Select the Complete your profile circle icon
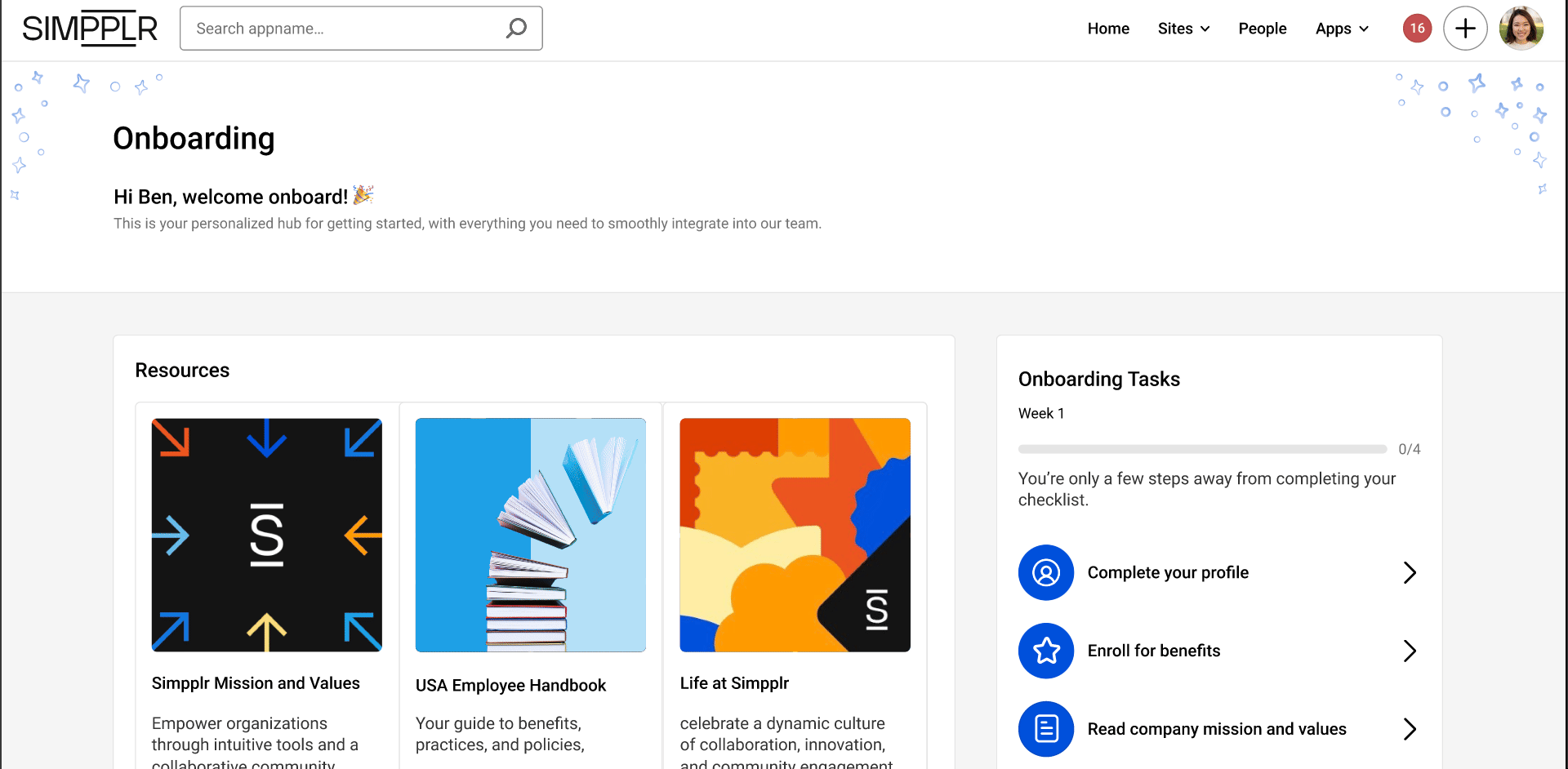Screen dimensions: 1568x769 1045,572
